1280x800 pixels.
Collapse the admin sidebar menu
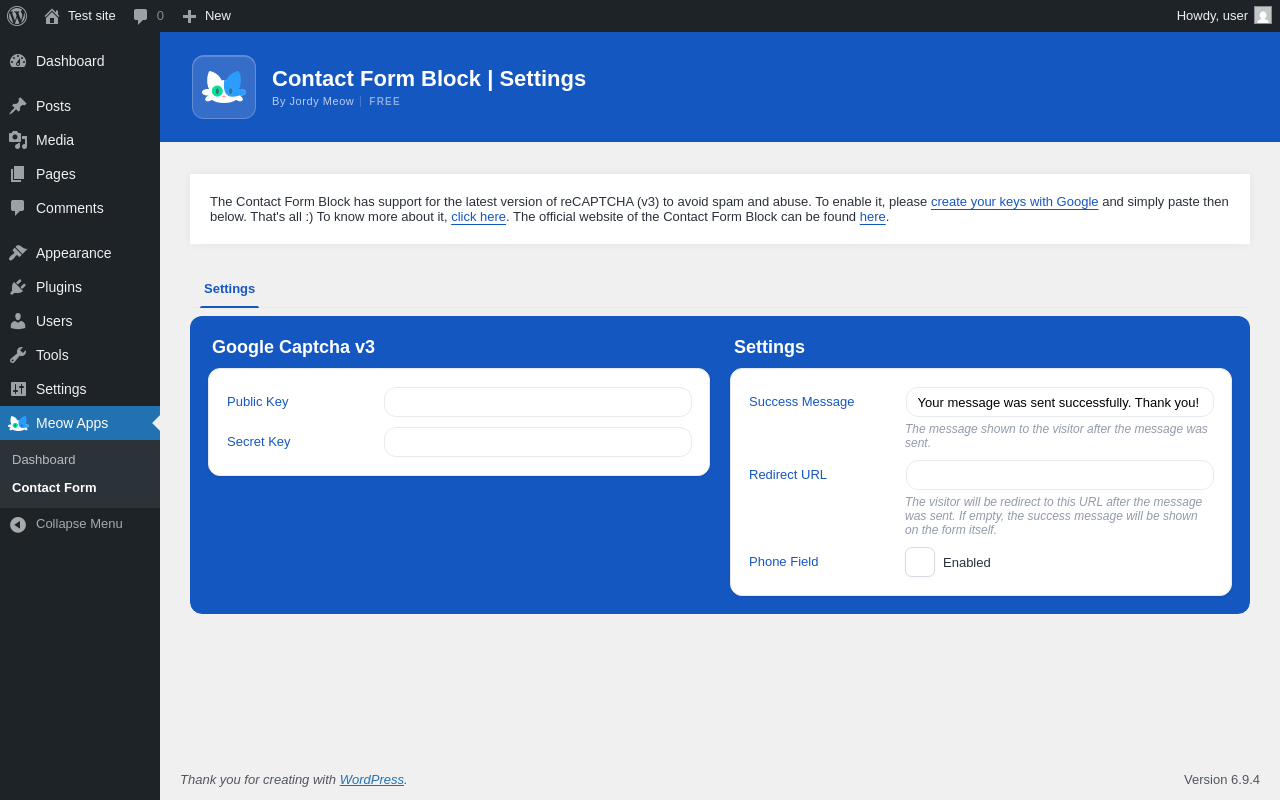pos(66,524)
